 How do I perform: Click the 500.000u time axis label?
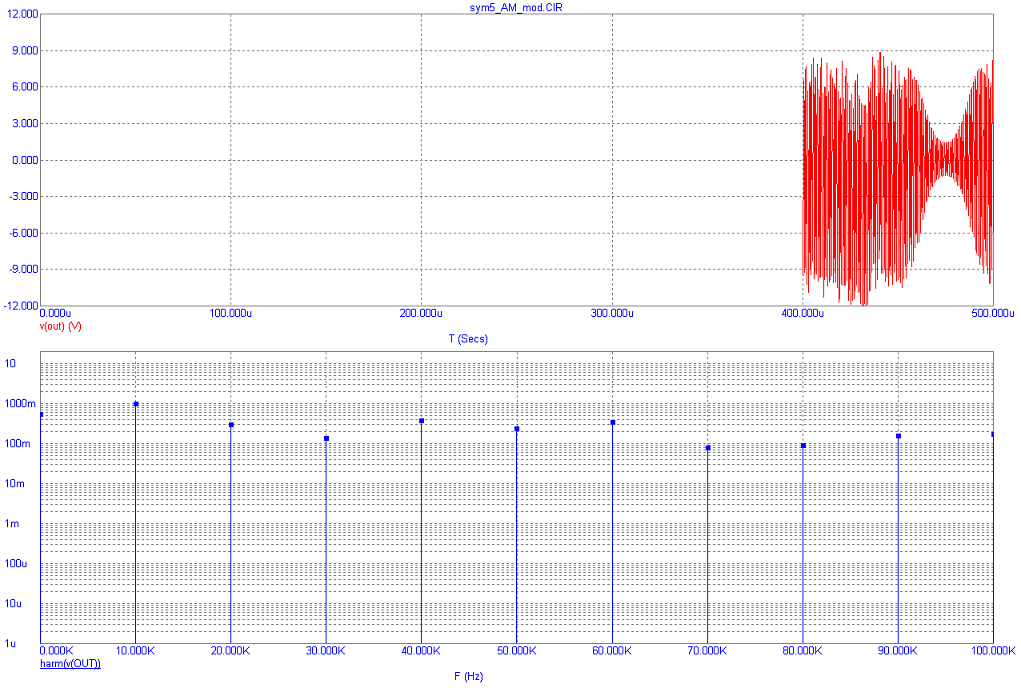993,313
